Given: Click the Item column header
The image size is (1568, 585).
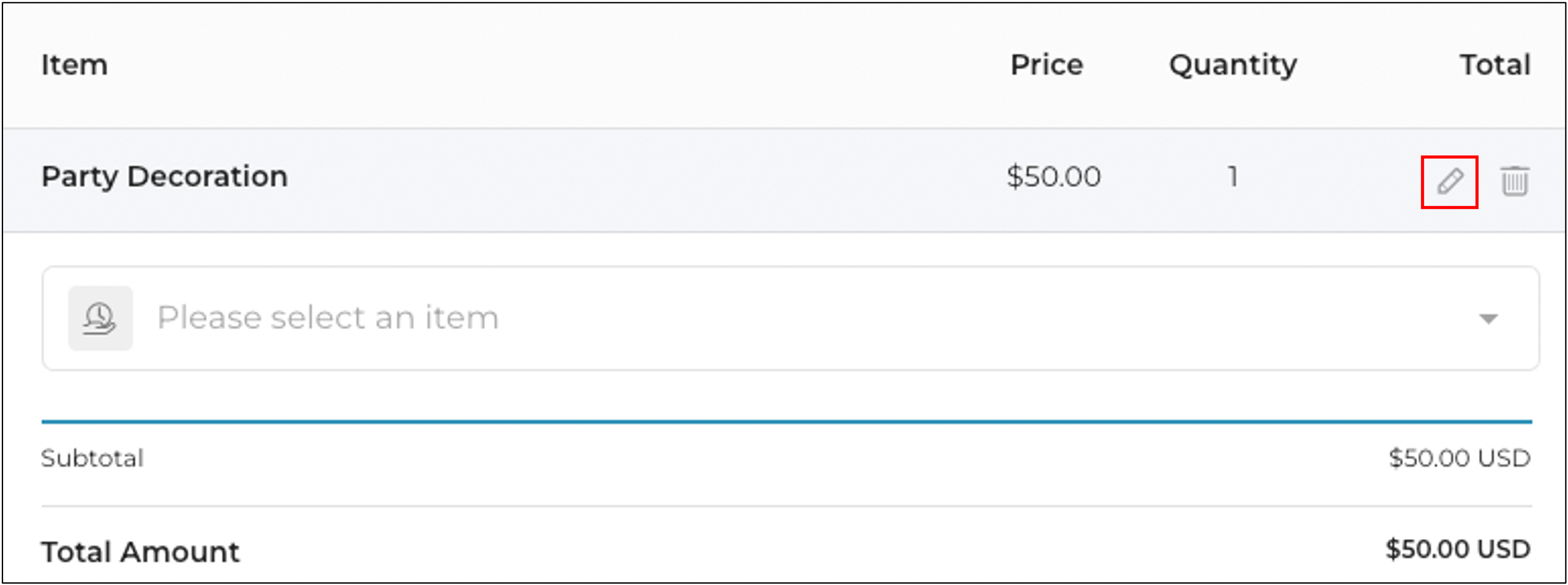Looking at the screenshot, I should click(74, 65).
